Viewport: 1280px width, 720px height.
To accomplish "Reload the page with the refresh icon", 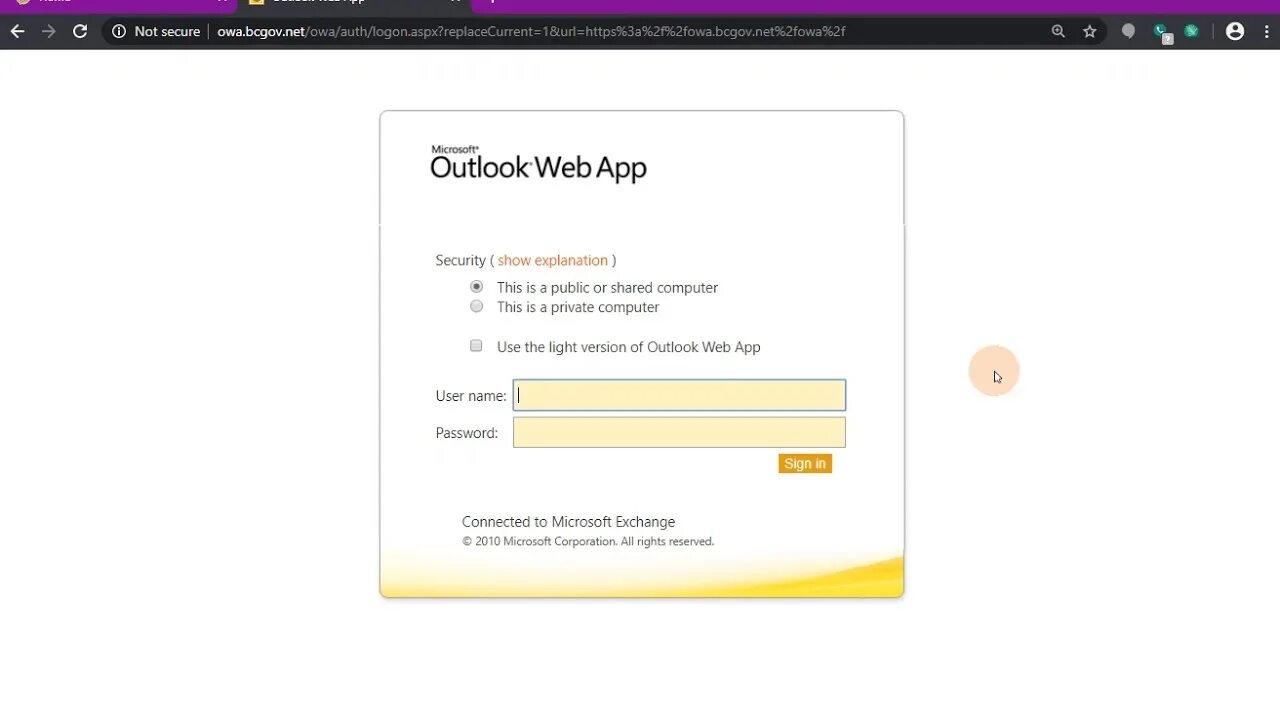I will [80, 31].
